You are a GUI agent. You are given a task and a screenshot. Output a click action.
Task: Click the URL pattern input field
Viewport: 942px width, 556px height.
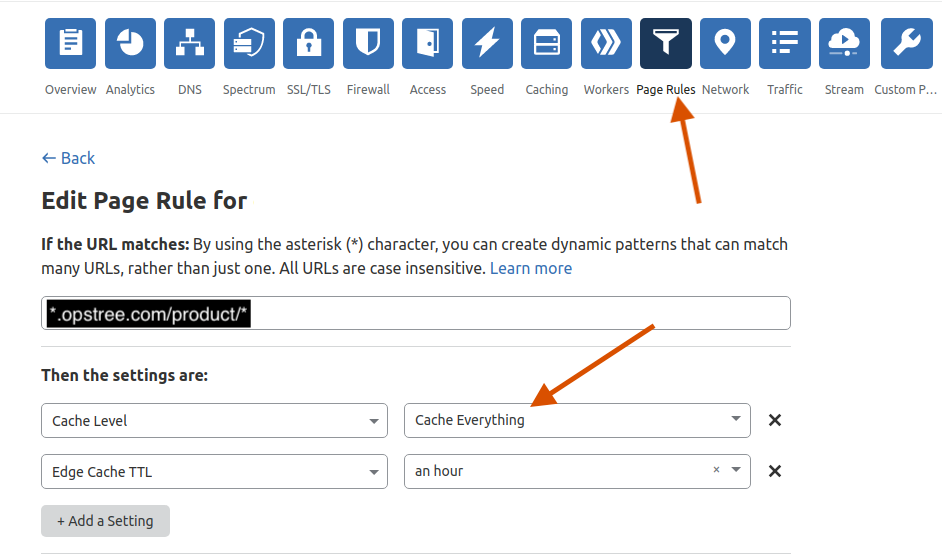point(500,314)
